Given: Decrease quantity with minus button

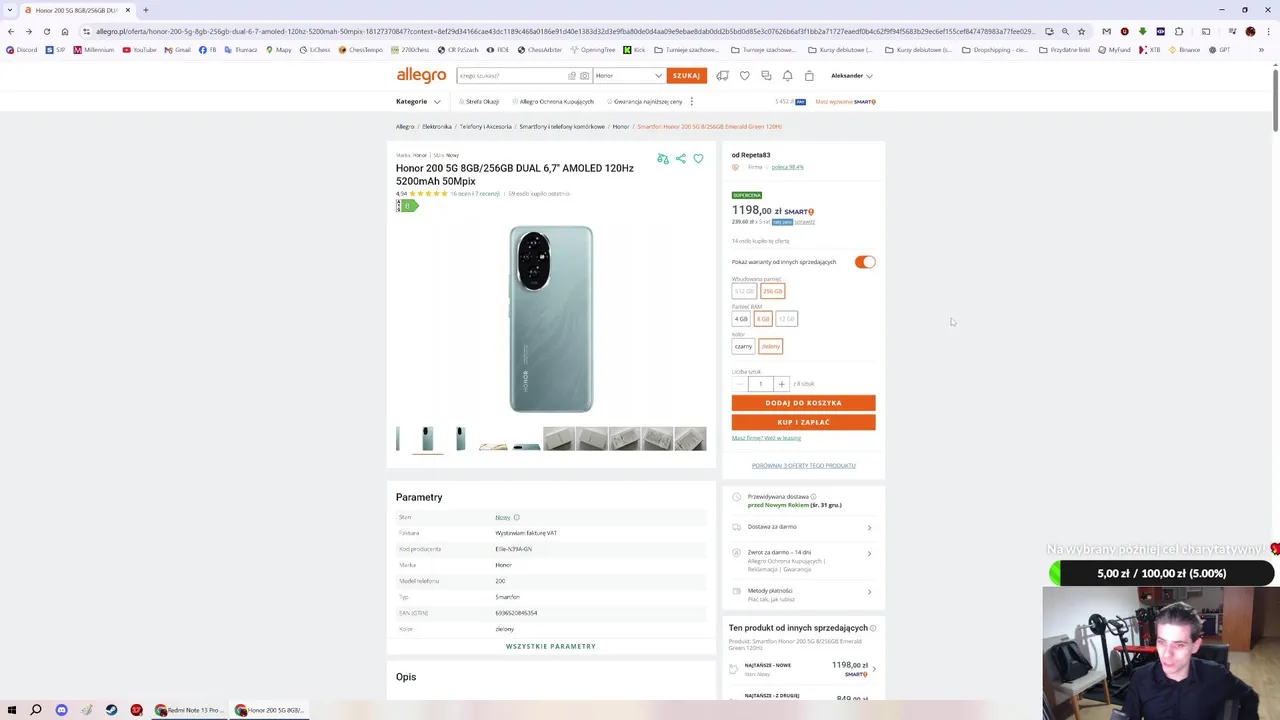Looking at the screenshot, I should (x=739, y=384).
